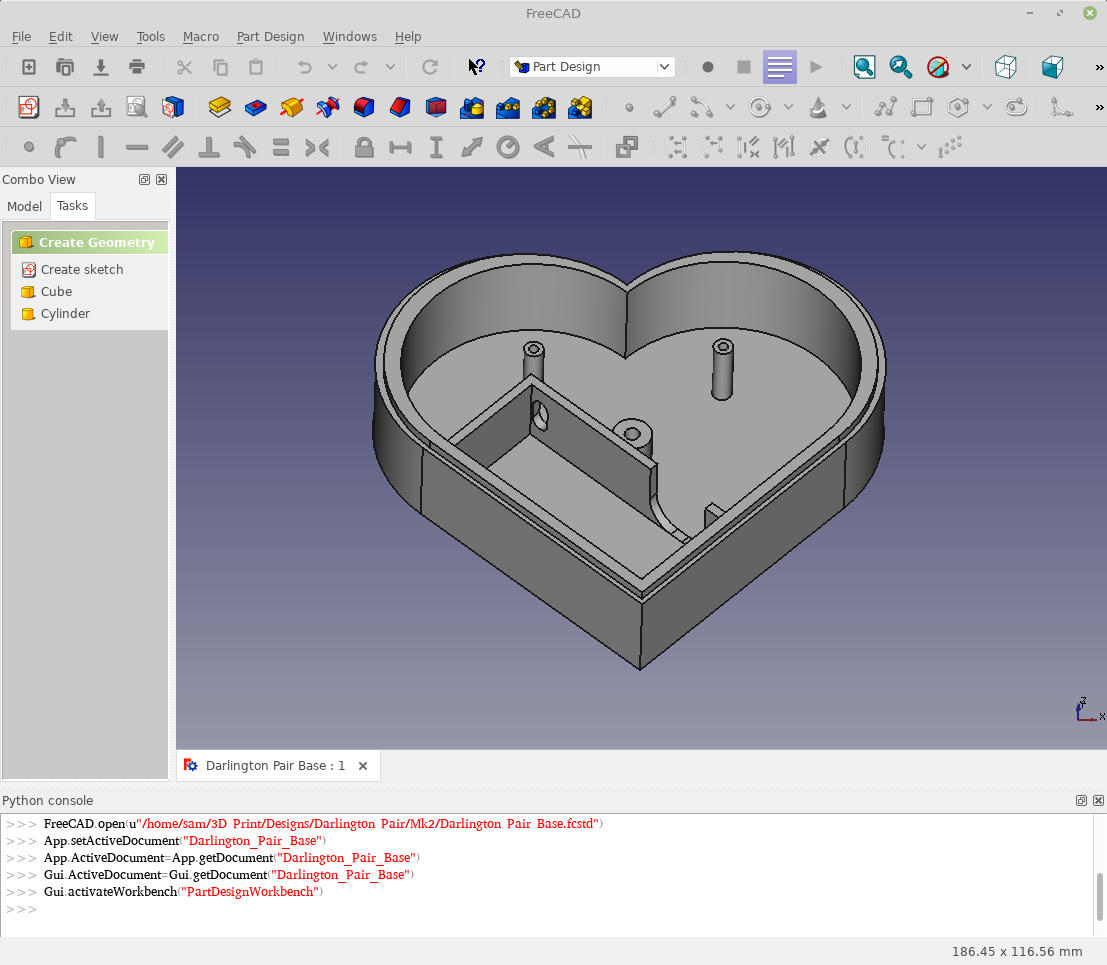This screenshot has width=1107, height=965.
Task: Click the Fillet tool icon
Action: click(364, 107)
